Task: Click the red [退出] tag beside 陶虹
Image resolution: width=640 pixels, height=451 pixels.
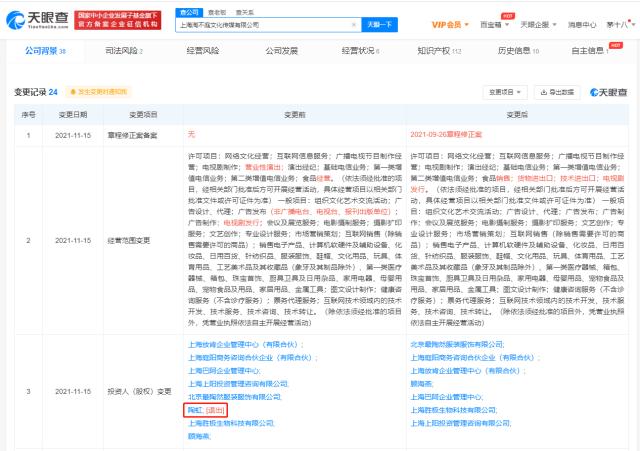Action: tap(215, 410)
